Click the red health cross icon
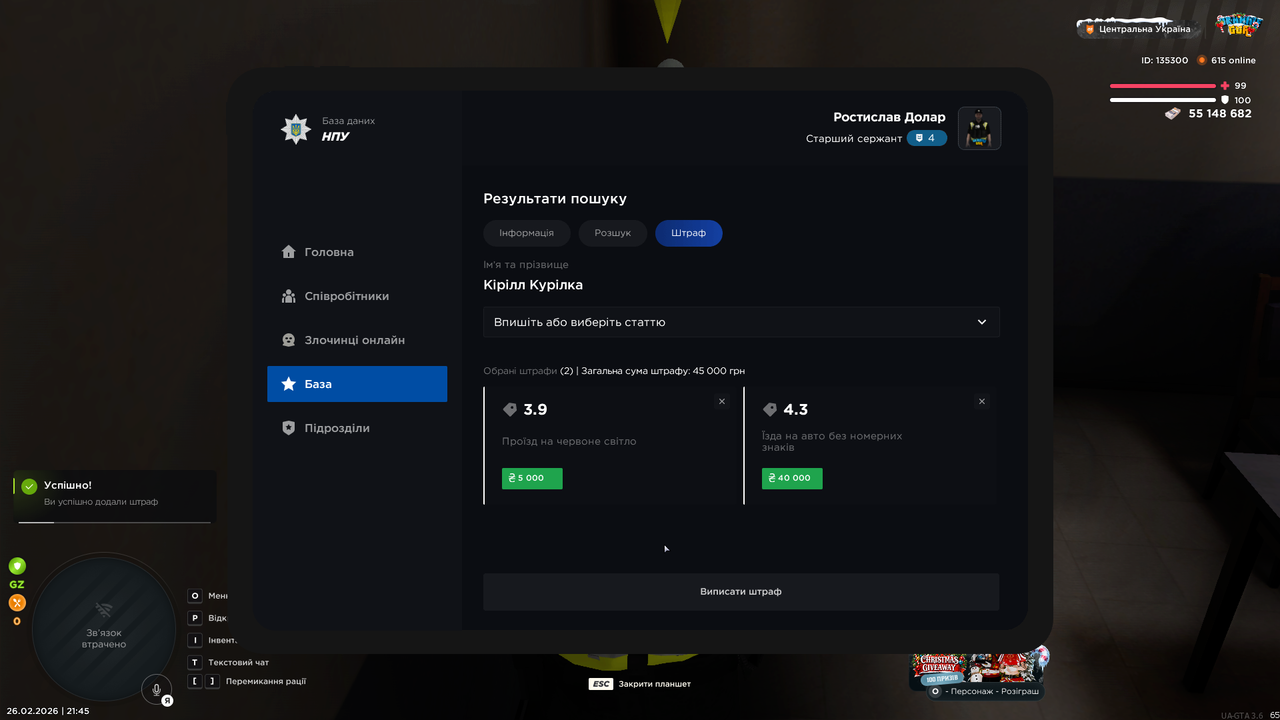 (x=1225, y=86)
